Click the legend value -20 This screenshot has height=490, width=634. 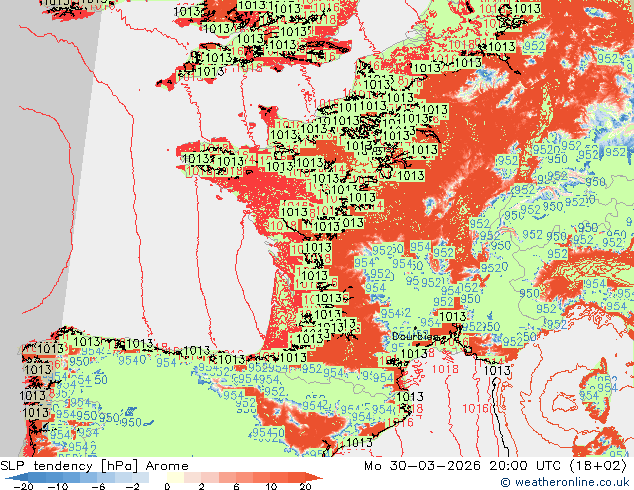point(23,486)
